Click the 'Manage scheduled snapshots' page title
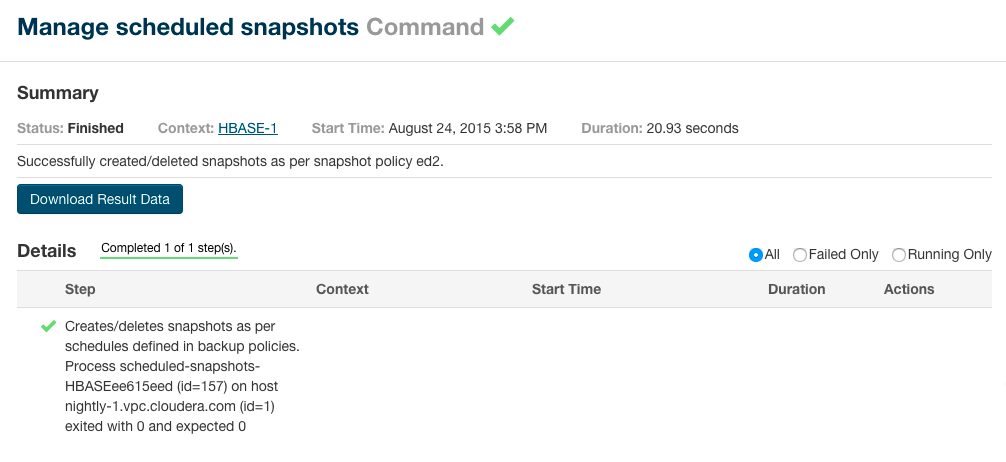The width and height of the screenshot is (1006, 462). click(x=188, y=27)
